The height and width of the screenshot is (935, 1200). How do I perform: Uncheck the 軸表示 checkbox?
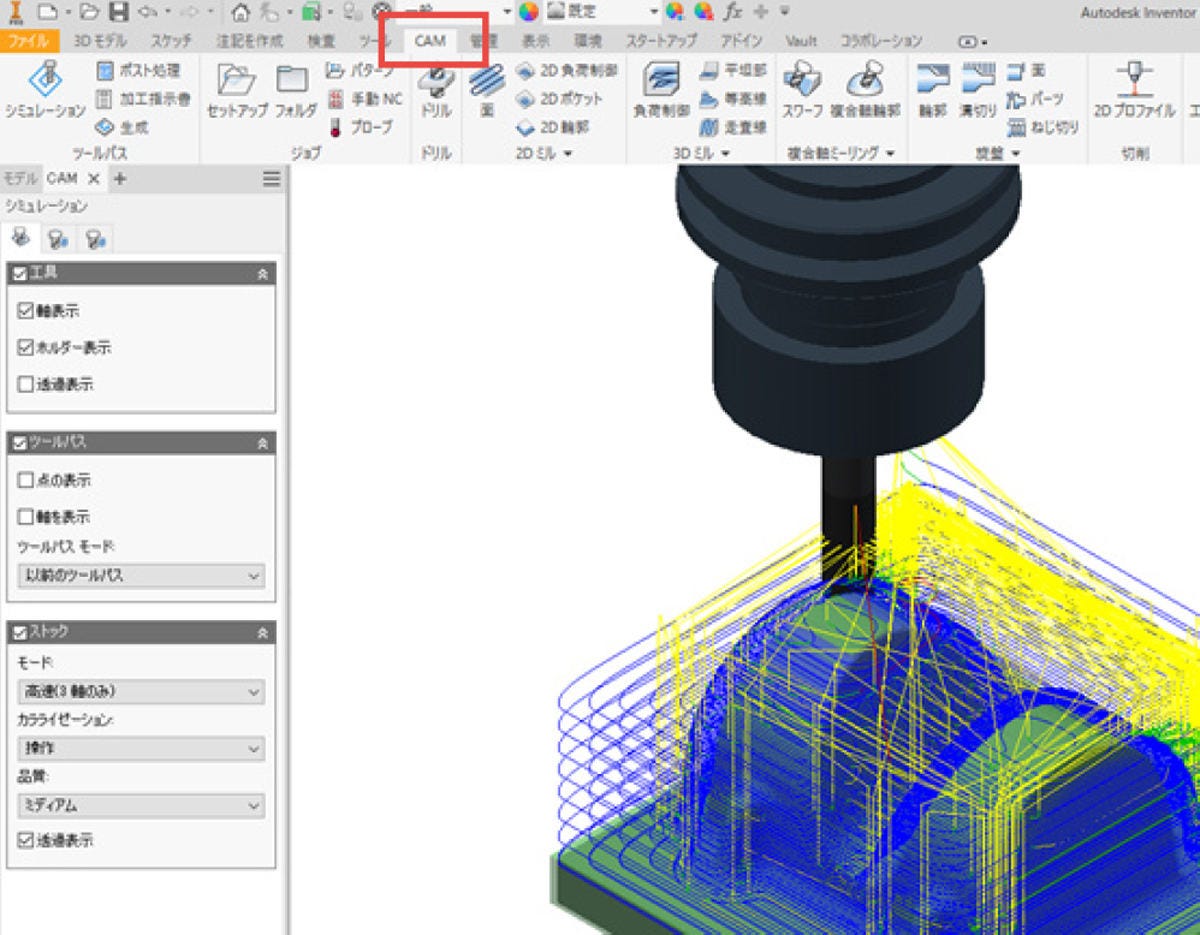click(26, 312)
